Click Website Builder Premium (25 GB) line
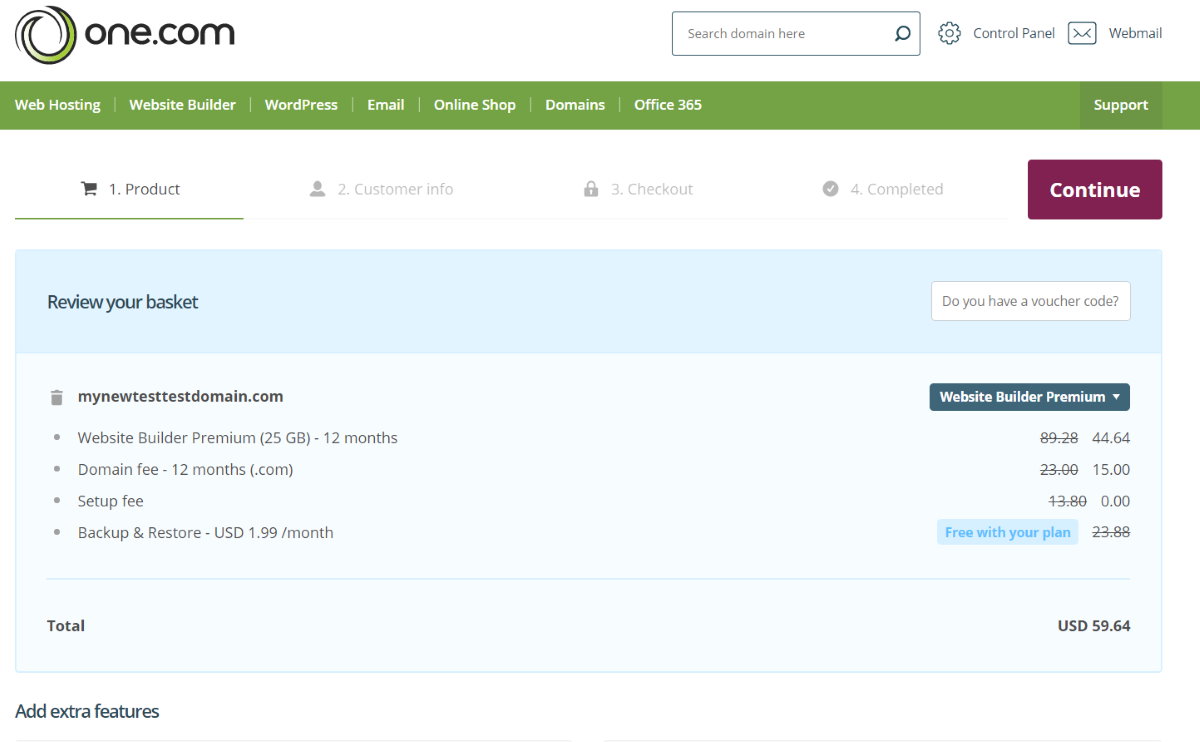1200x742 pixels. tap(238, 438)
